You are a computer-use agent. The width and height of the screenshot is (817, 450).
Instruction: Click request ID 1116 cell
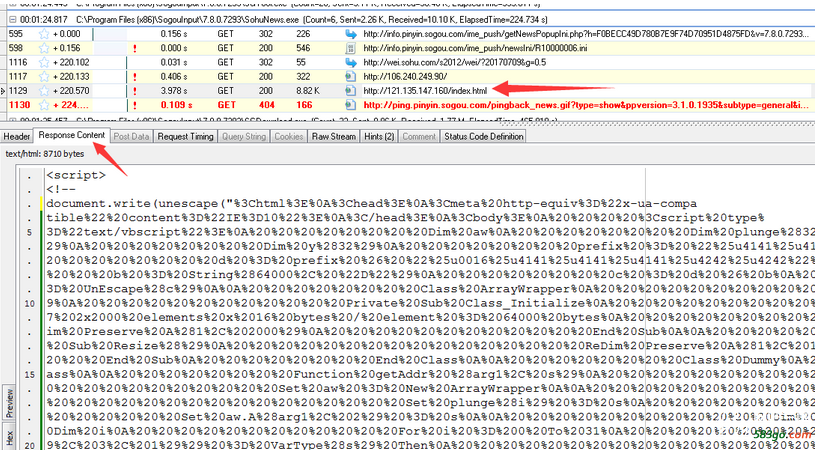[x=18, y=62]
